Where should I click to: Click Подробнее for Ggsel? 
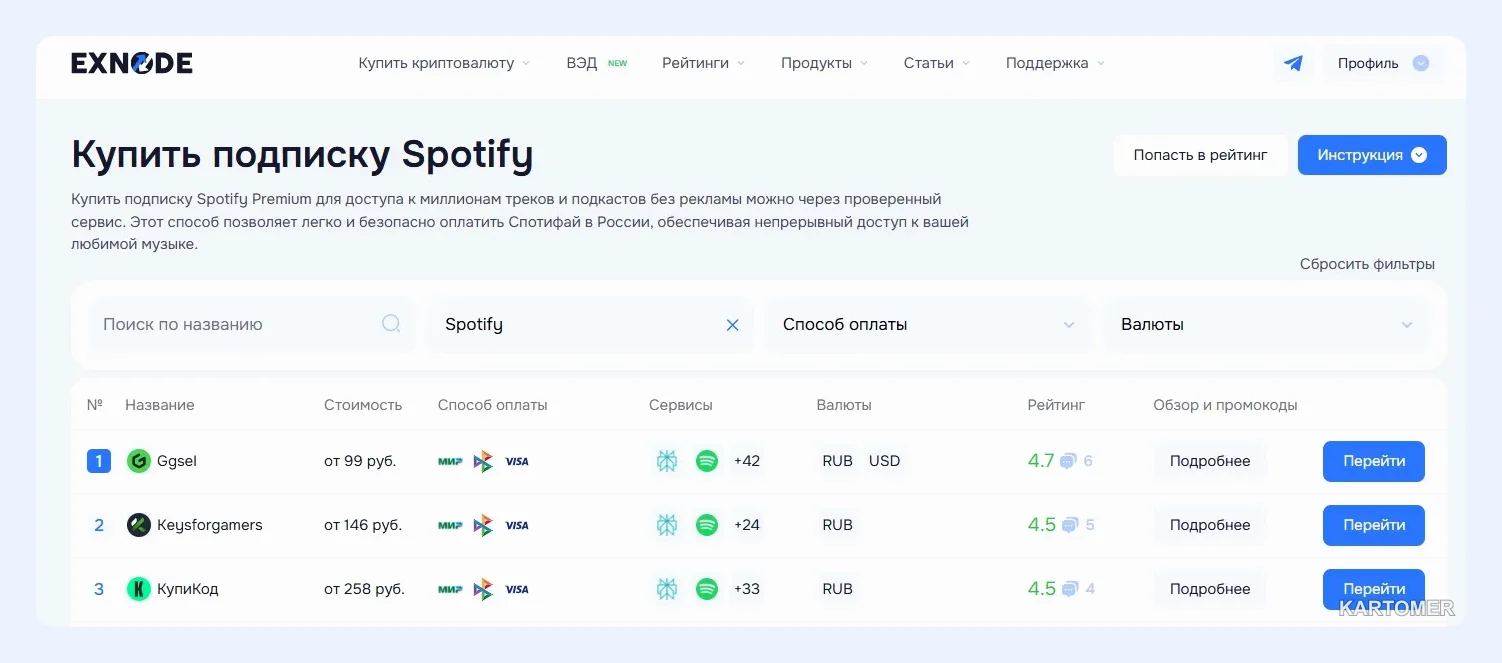[1210, 461]
